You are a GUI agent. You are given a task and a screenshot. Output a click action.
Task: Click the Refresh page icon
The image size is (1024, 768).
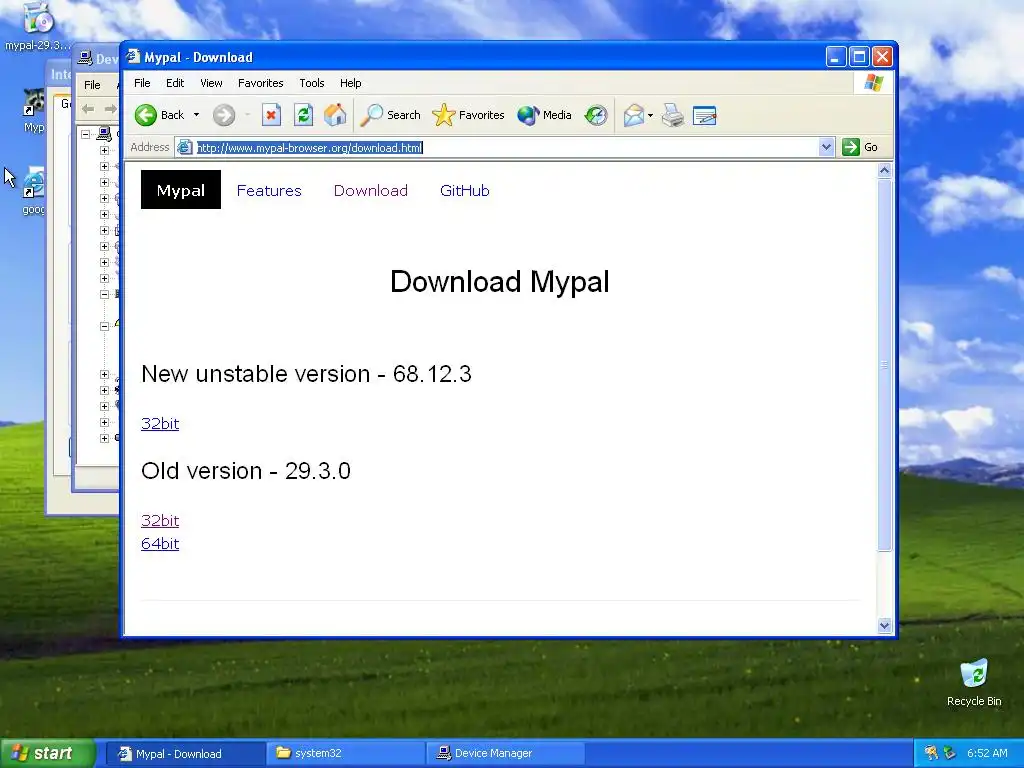[x=303, y=115]
